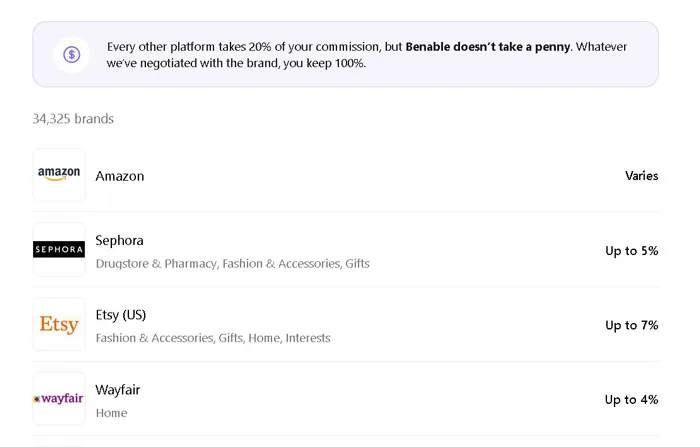Click Sephora's "Up to 5%" commission rate

coord(631,251)
